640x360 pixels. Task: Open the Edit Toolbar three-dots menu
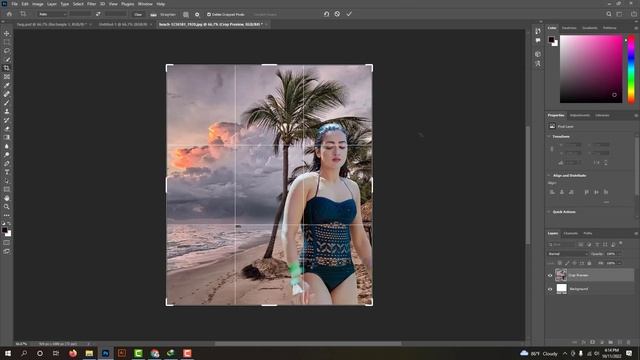[x=7, y=216]
